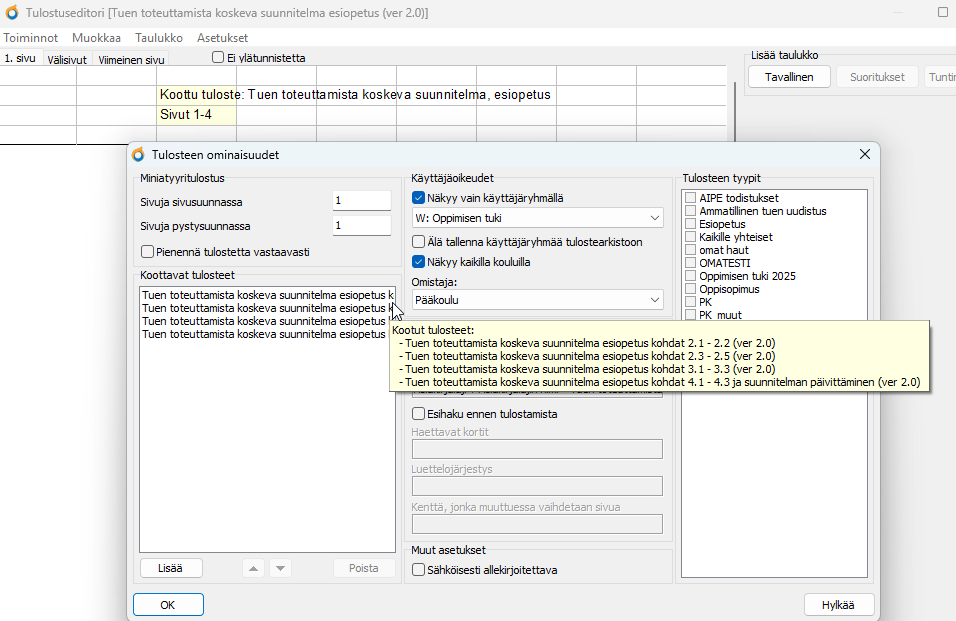Viewport: 956px width, 621px height.
Task: Switch to Viimeinen sivu tab
Action: [131, 60]
